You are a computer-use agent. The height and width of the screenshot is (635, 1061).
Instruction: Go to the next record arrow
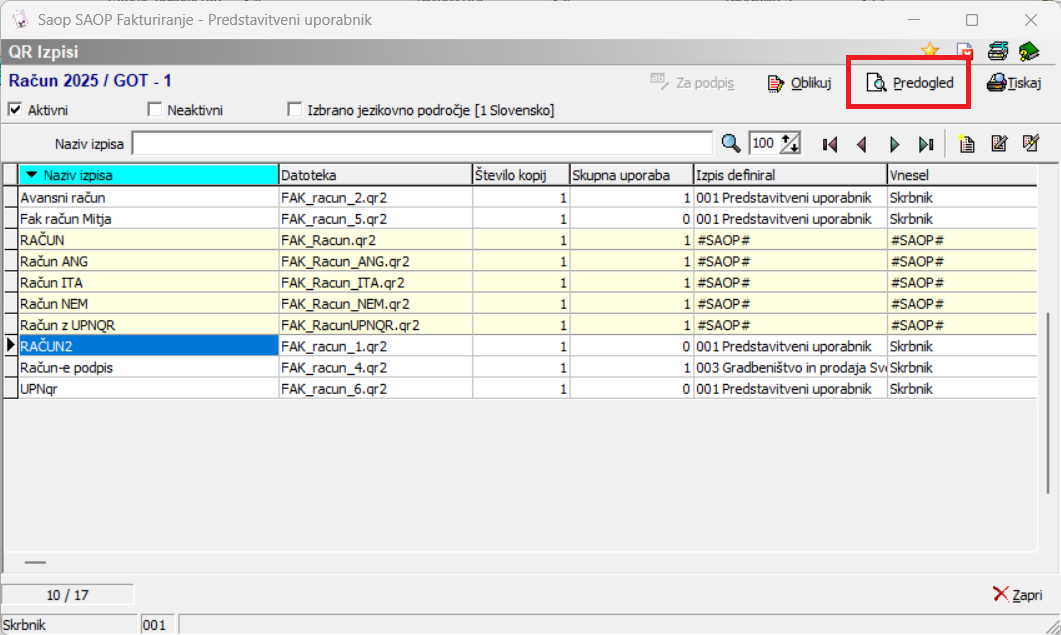pos(894,144)
